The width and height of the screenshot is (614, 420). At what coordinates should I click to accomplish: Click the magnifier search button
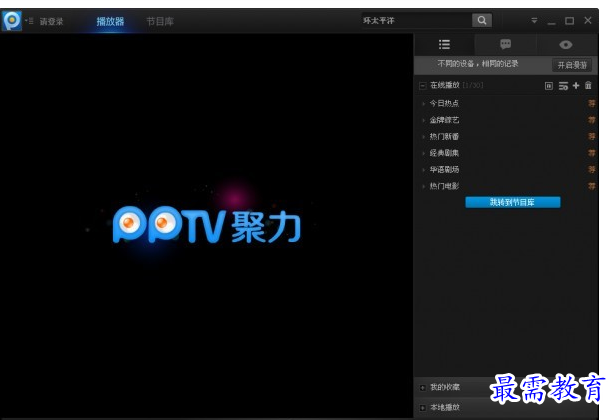point(482,20)
